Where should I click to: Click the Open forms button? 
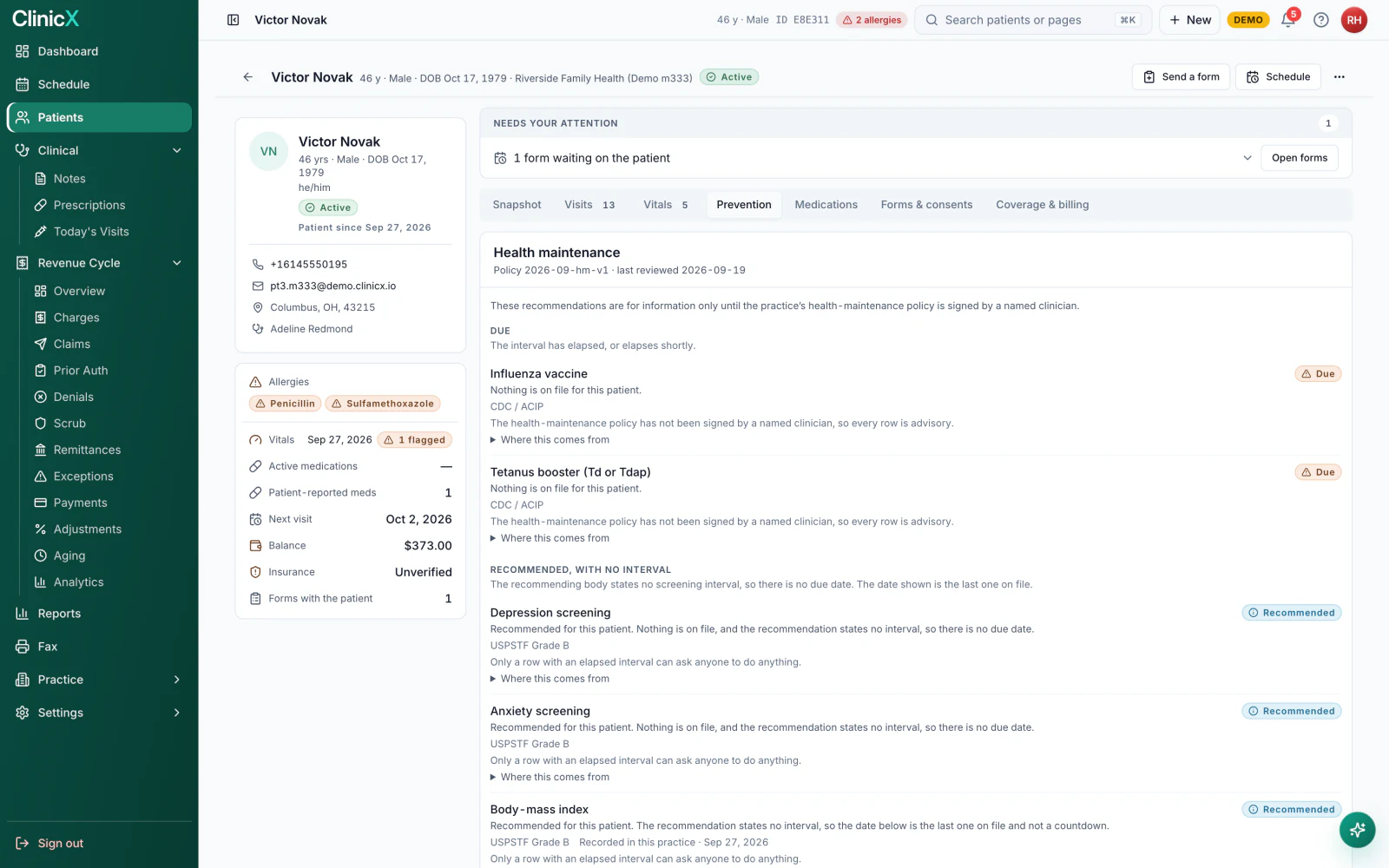point(1299,158)
